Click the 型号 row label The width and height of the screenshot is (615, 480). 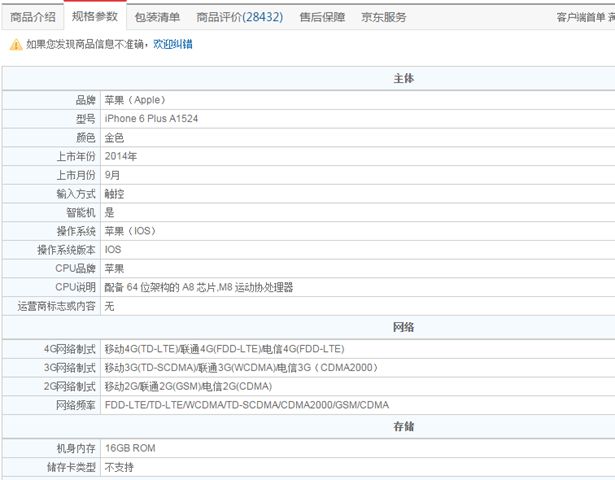tap(86, 118)
